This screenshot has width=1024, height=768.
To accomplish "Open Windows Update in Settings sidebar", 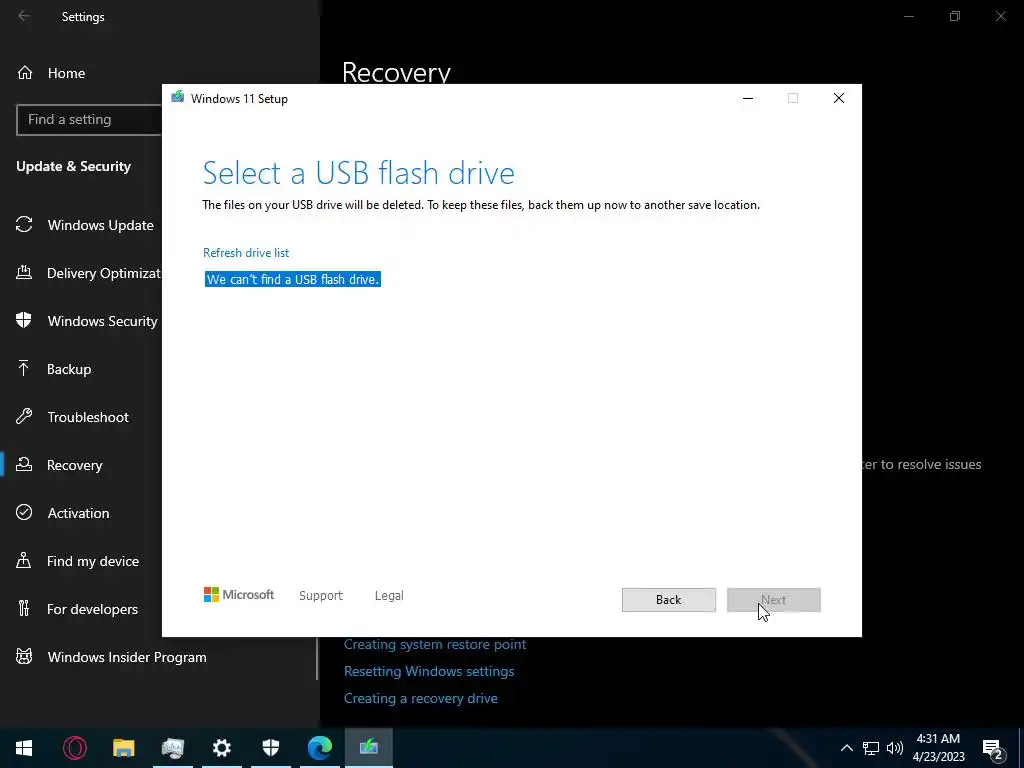I will (x=101, y=225).
